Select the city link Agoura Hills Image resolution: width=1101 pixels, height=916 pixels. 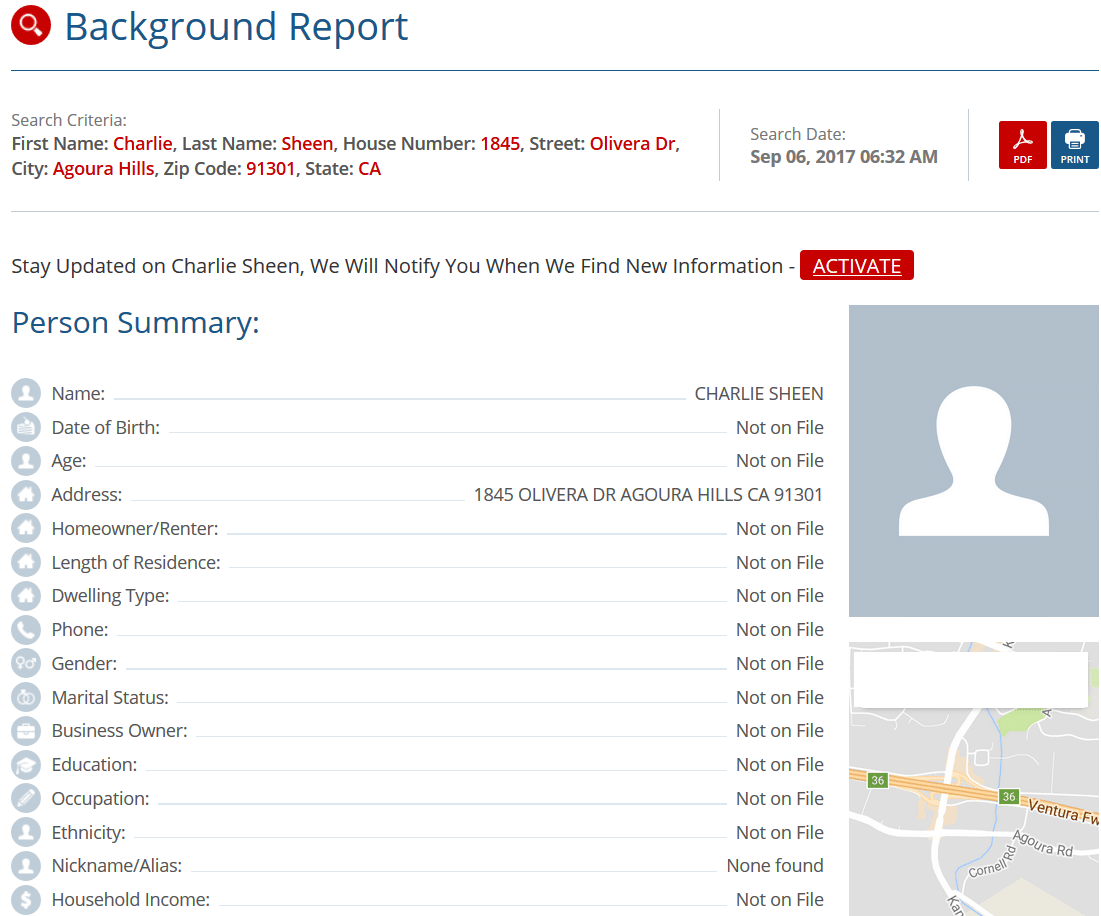click(103, 168)
